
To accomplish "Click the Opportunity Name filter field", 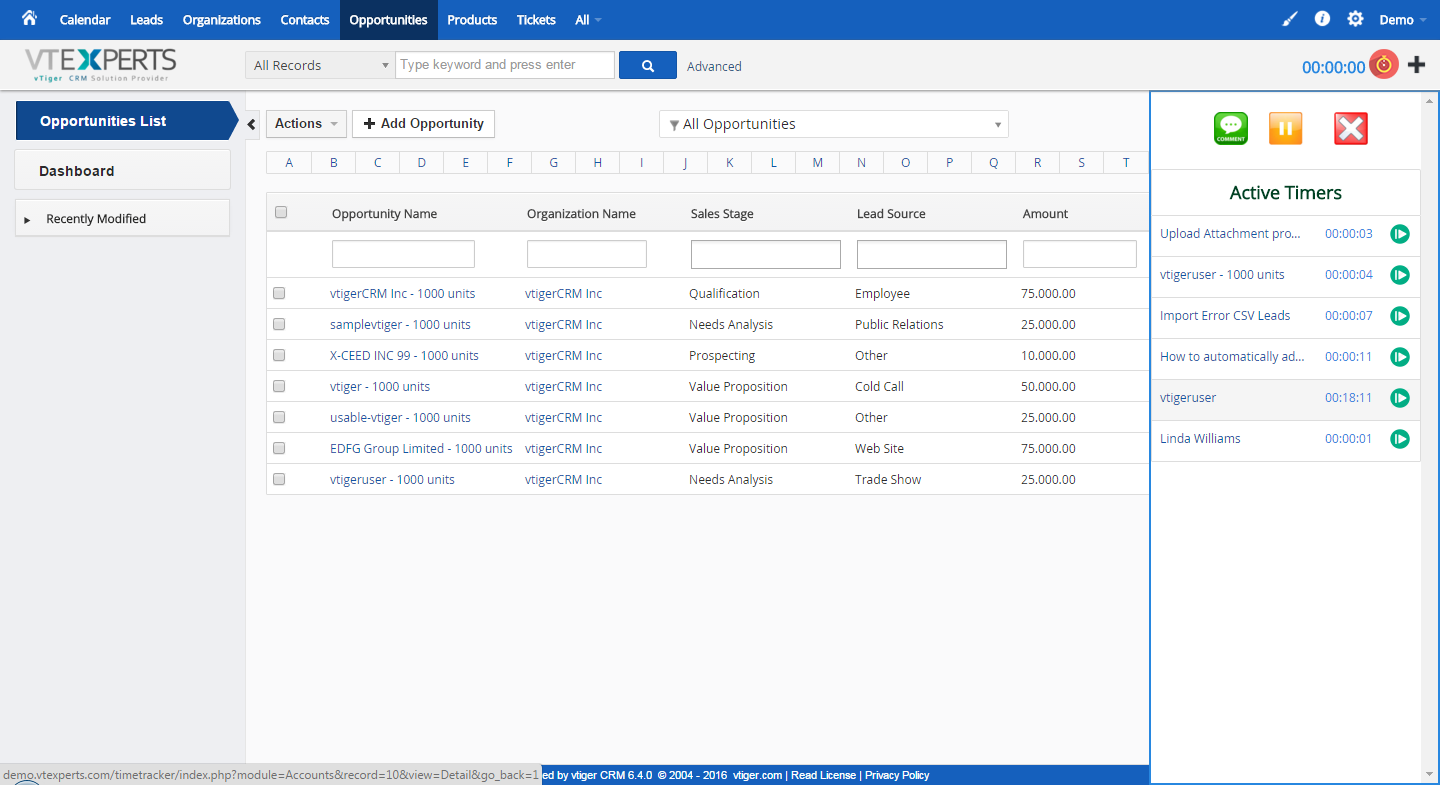I will [x=403, y=254].
